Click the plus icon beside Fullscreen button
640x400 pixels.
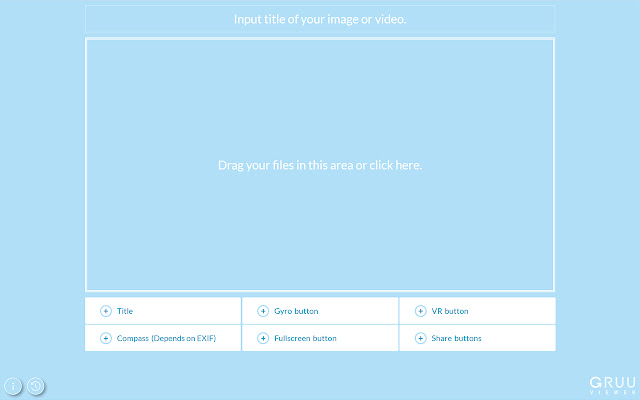(263, 338)
